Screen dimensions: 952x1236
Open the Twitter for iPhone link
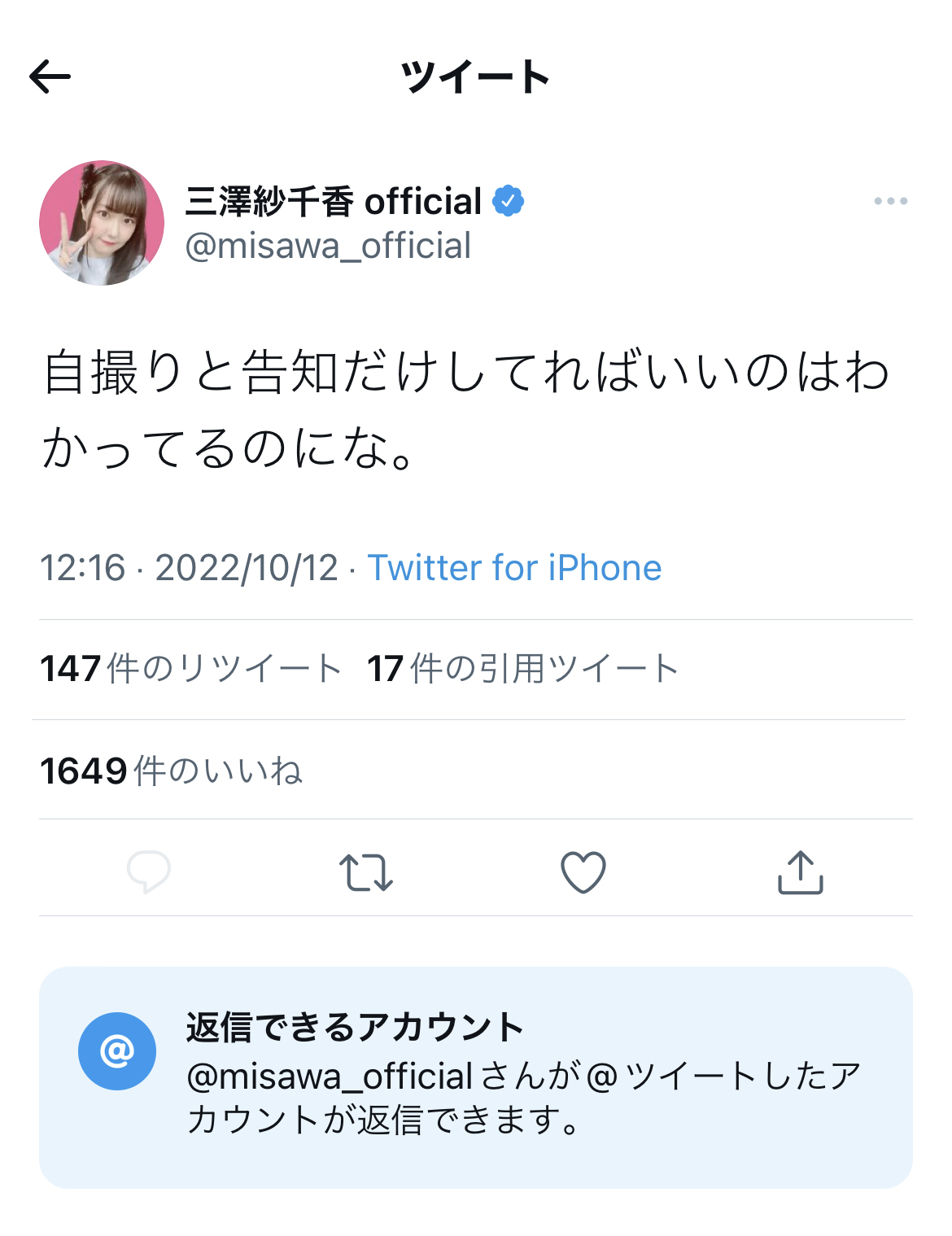pyautogui.click(x=514, y=568)
